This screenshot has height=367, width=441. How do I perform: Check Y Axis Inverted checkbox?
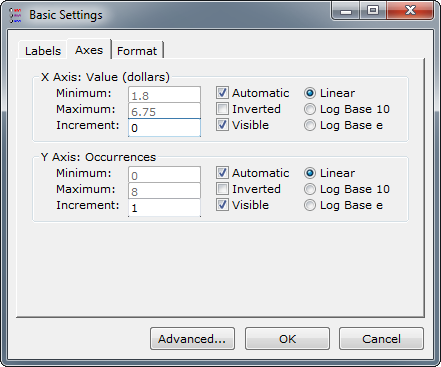pyautogui.click(x=222, y=189)
